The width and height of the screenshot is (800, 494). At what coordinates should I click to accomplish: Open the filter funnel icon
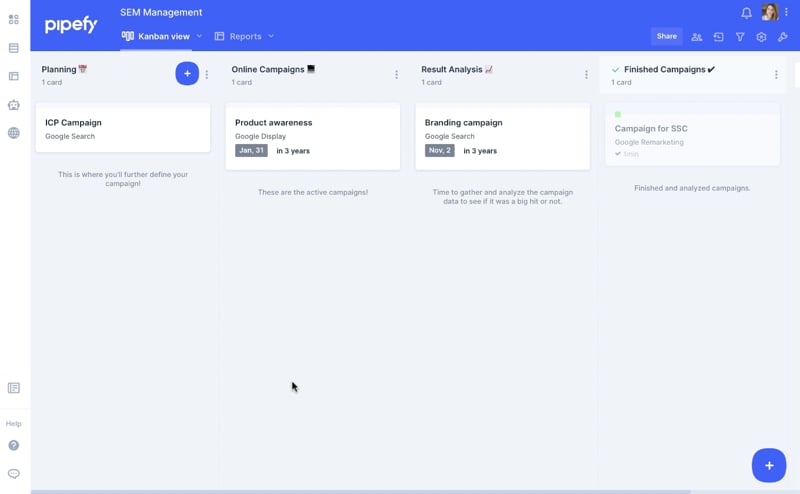point(740,37)
